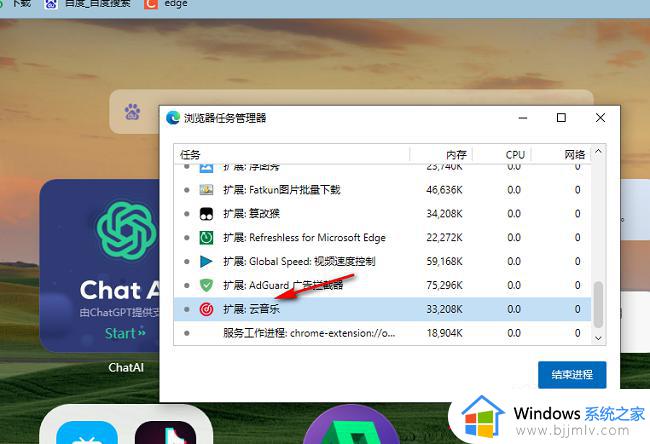
Task: Click network value in AdGuard row
Action: [x=577, y=285]
